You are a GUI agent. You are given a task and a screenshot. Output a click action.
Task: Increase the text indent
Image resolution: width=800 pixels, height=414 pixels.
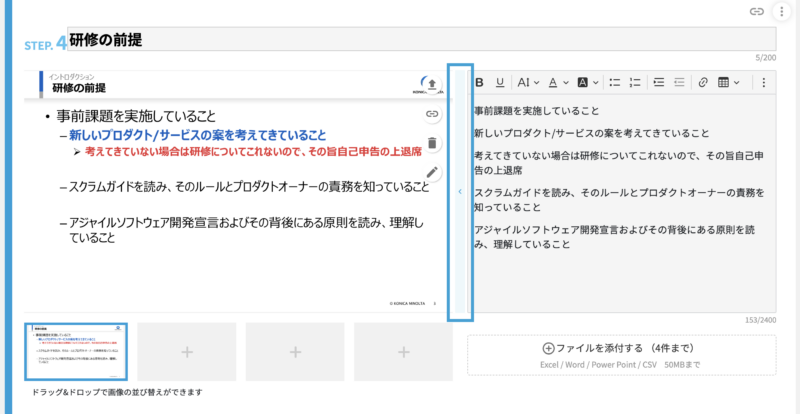click(658, 82)
